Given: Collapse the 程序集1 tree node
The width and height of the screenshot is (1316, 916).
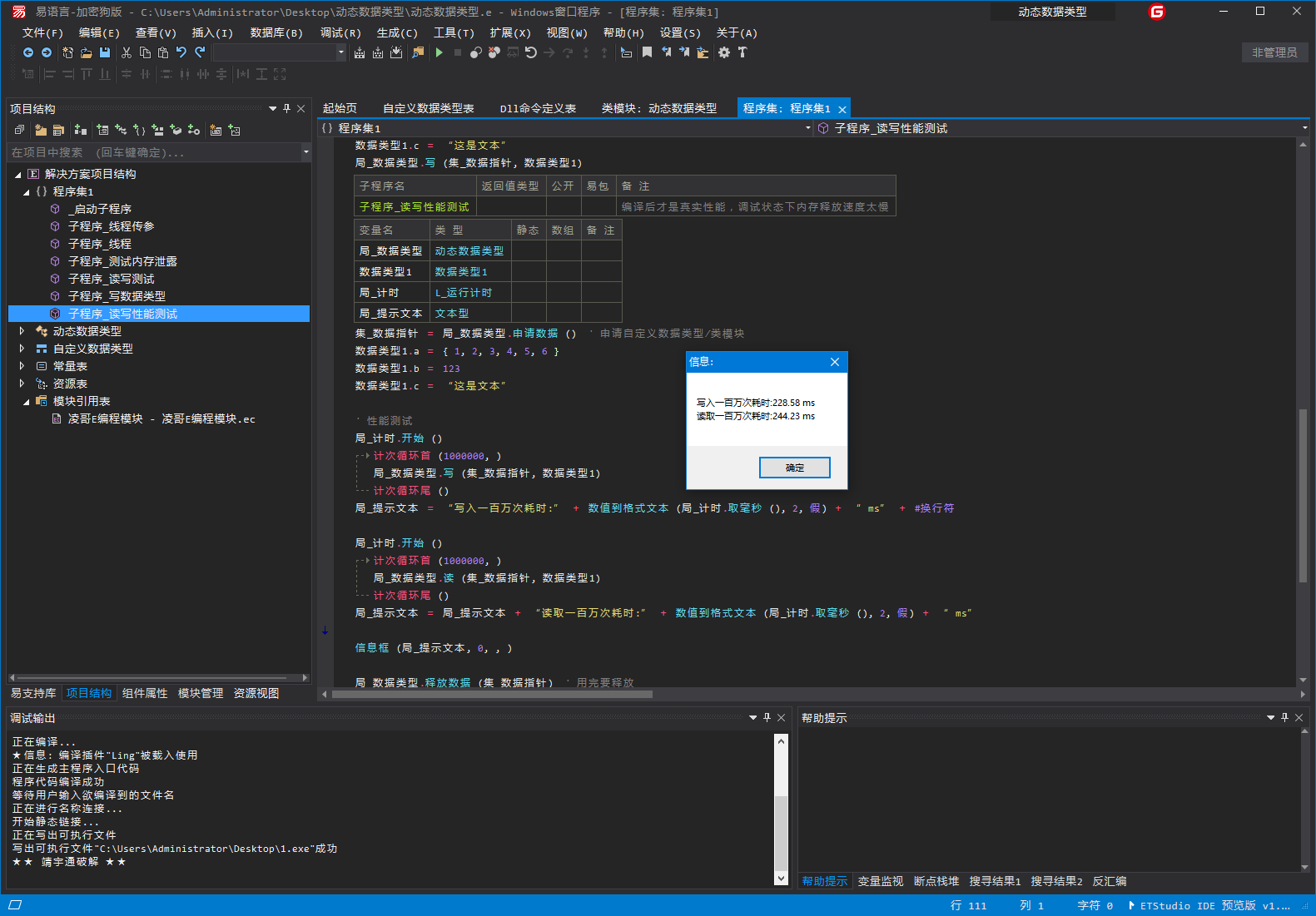Looking at the screenshot, I should pyautogui.click(x=26, y=192).
